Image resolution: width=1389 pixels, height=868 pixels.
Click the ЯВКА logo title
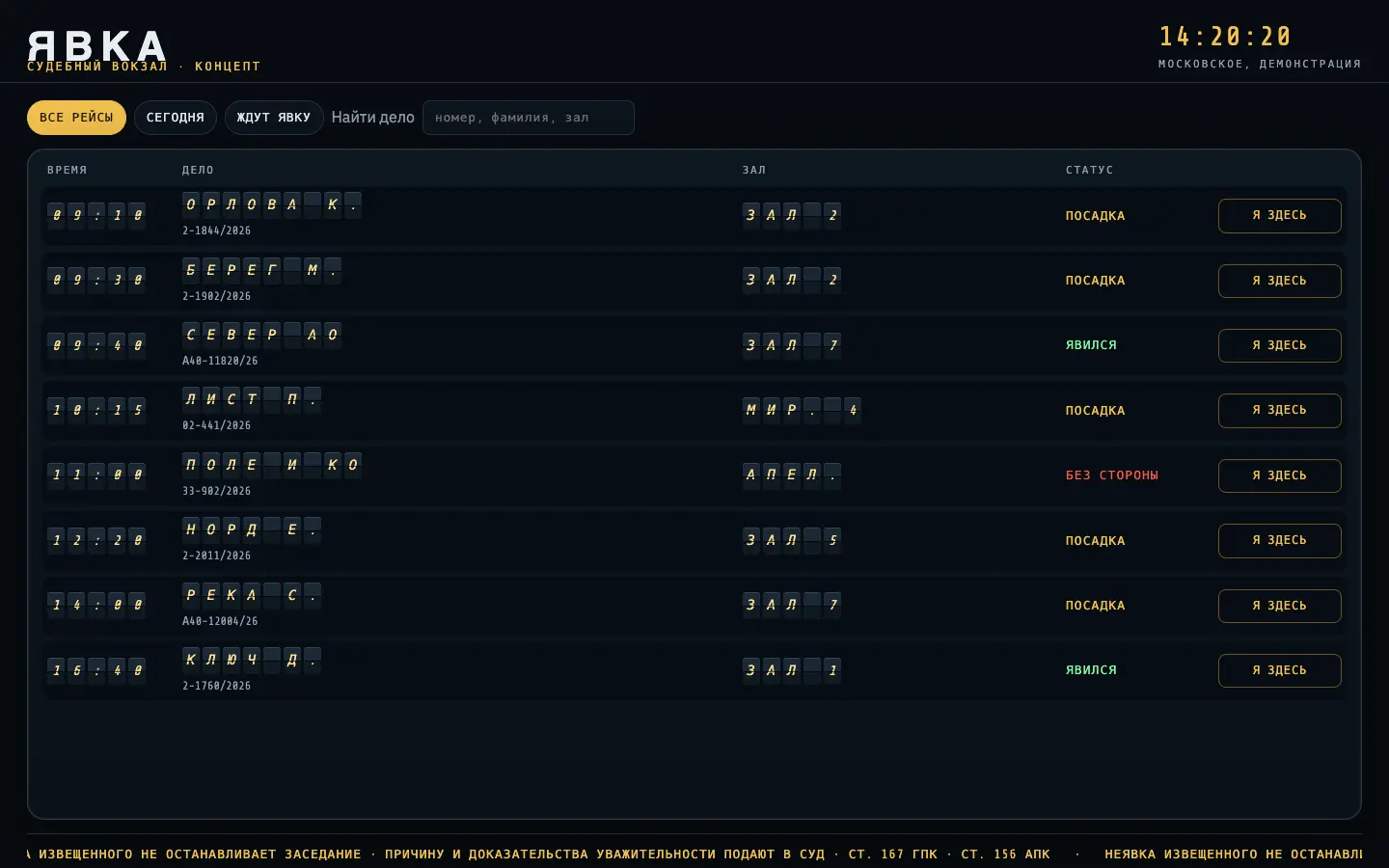96,45
